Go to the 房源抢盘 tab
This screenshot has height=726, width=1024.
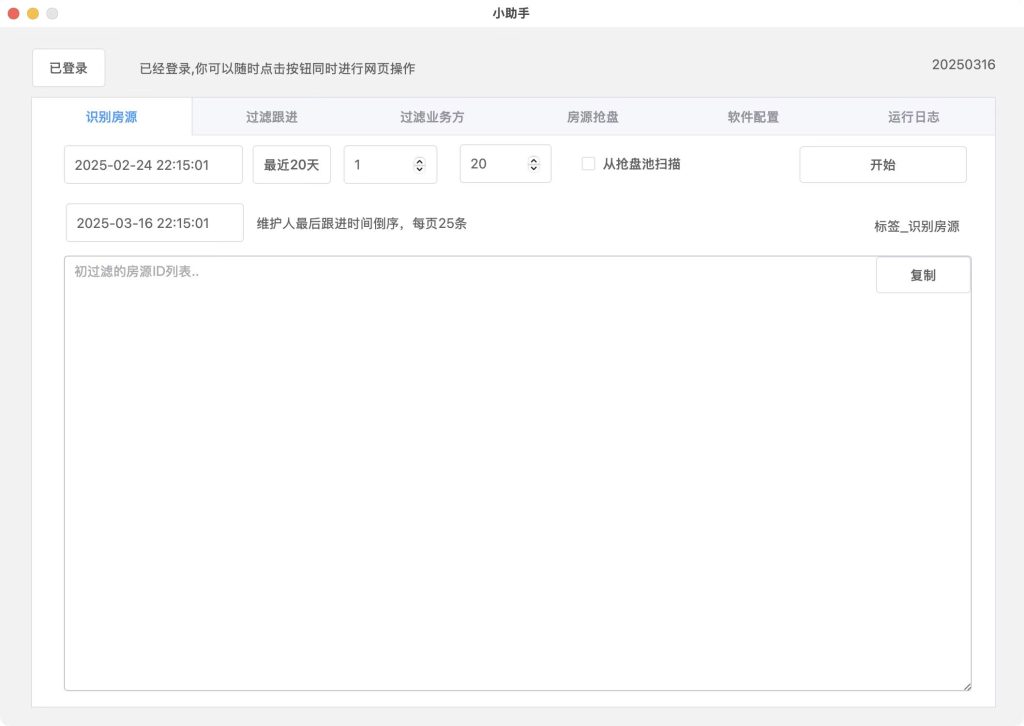tap(593, 117)
